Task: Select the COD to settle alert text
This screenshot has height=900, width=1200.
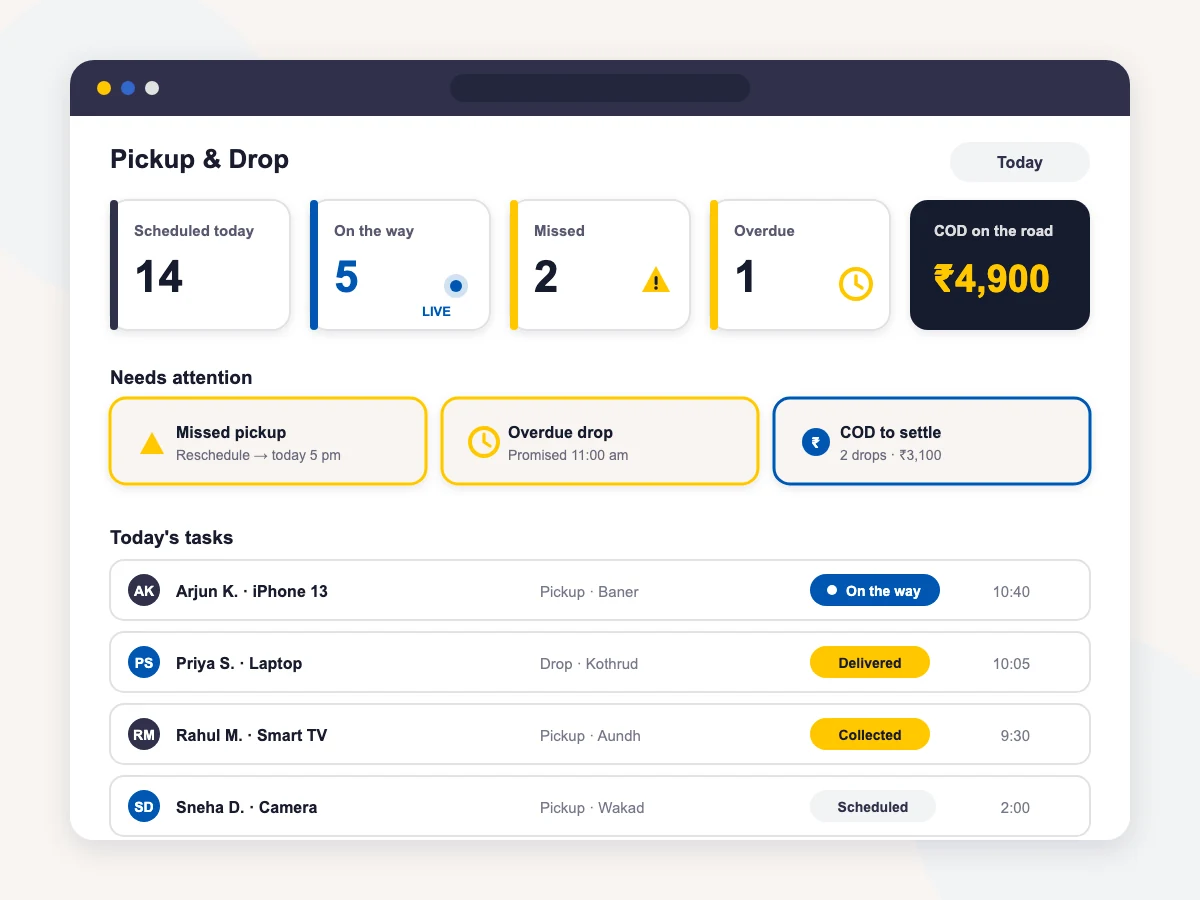Action: pyautogui.click(x=890, y=432)
